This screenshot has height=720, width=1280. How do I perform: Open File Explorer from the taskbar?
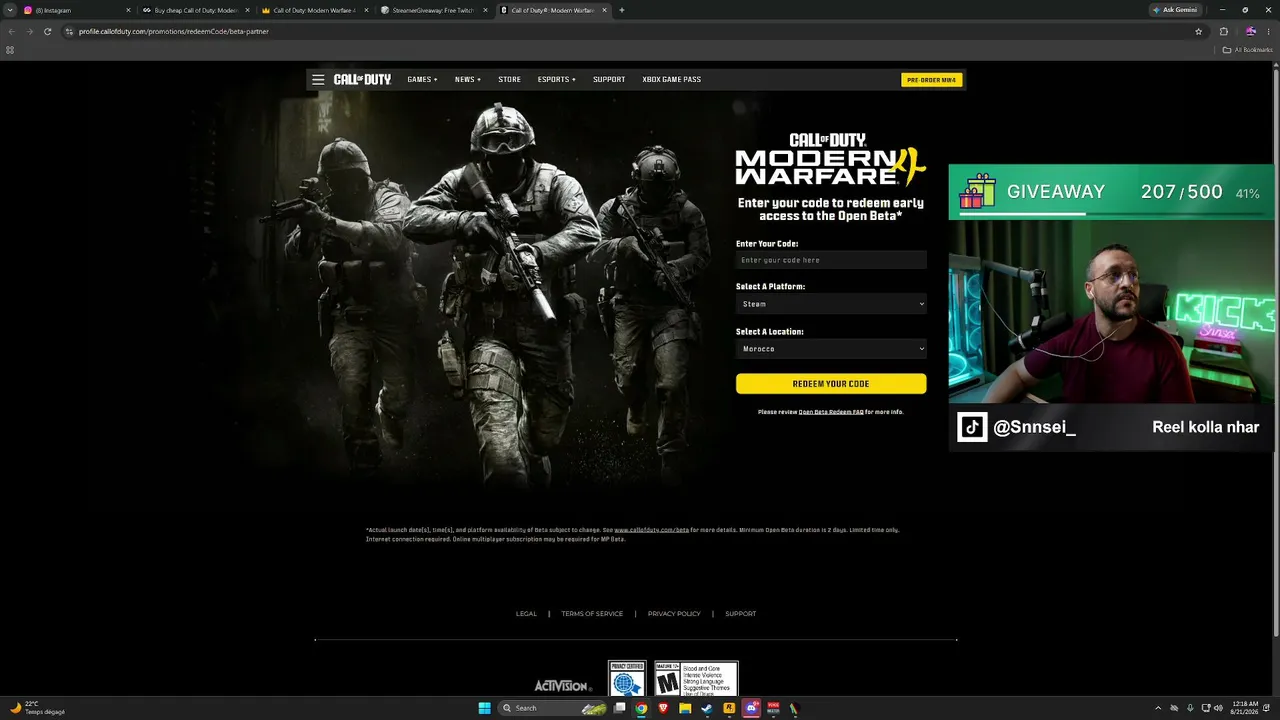click(685, 708)
